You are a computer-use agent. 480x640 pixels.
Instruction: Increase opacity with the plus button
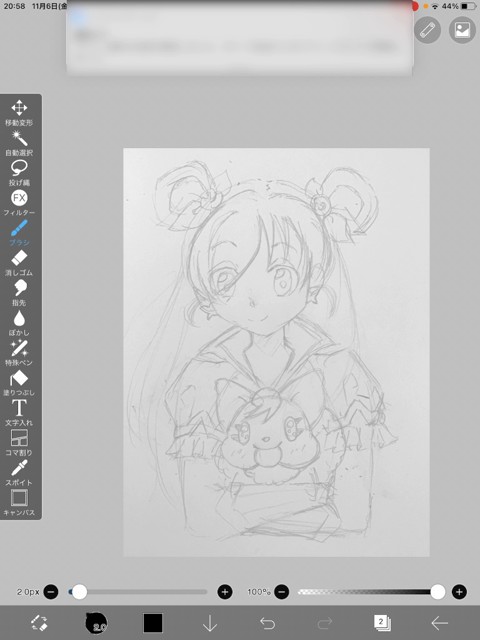[459, 591]
